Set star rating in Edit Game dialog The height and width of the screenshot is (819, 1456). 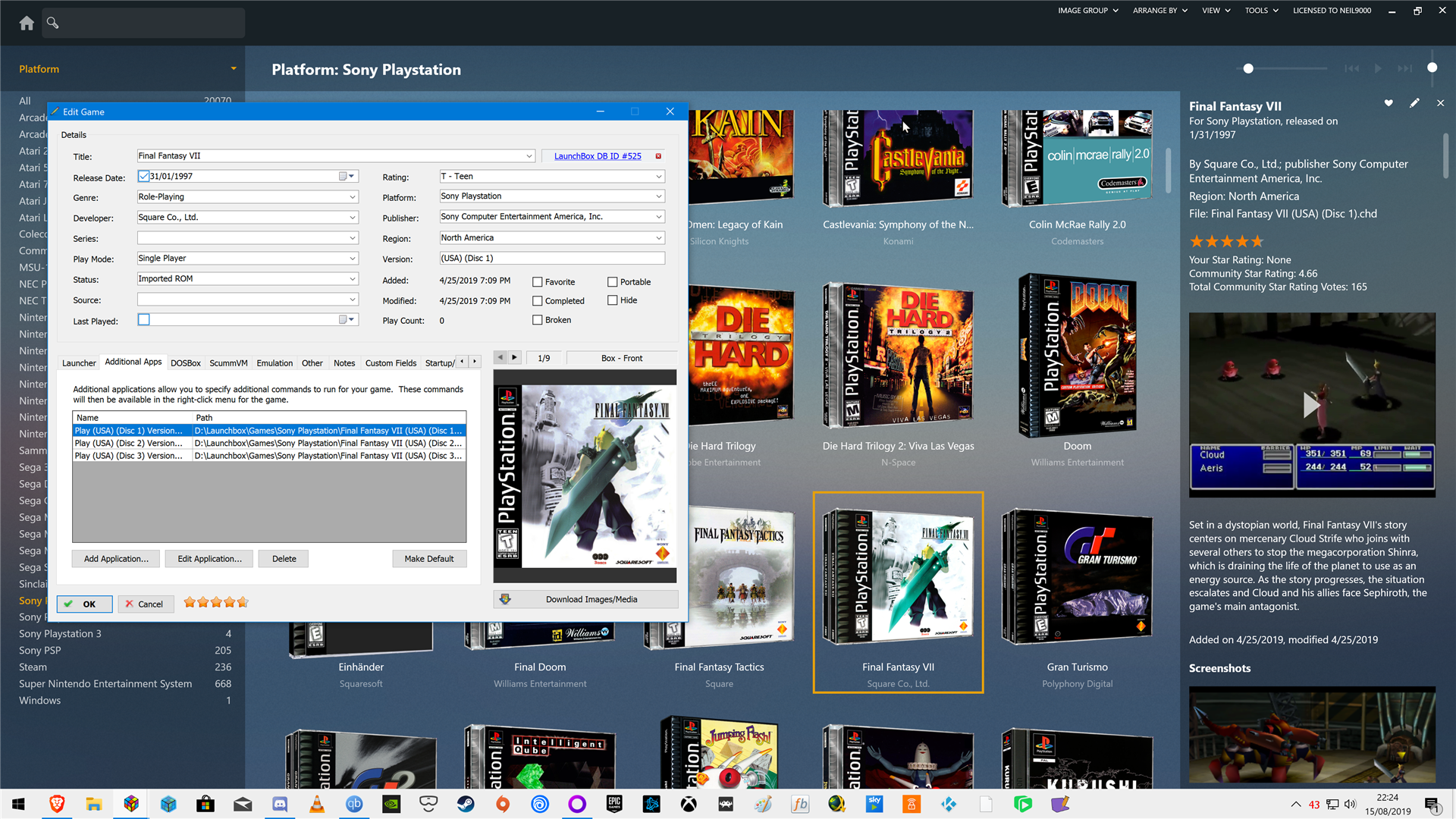pyautogui.click(x=216, y=602)
